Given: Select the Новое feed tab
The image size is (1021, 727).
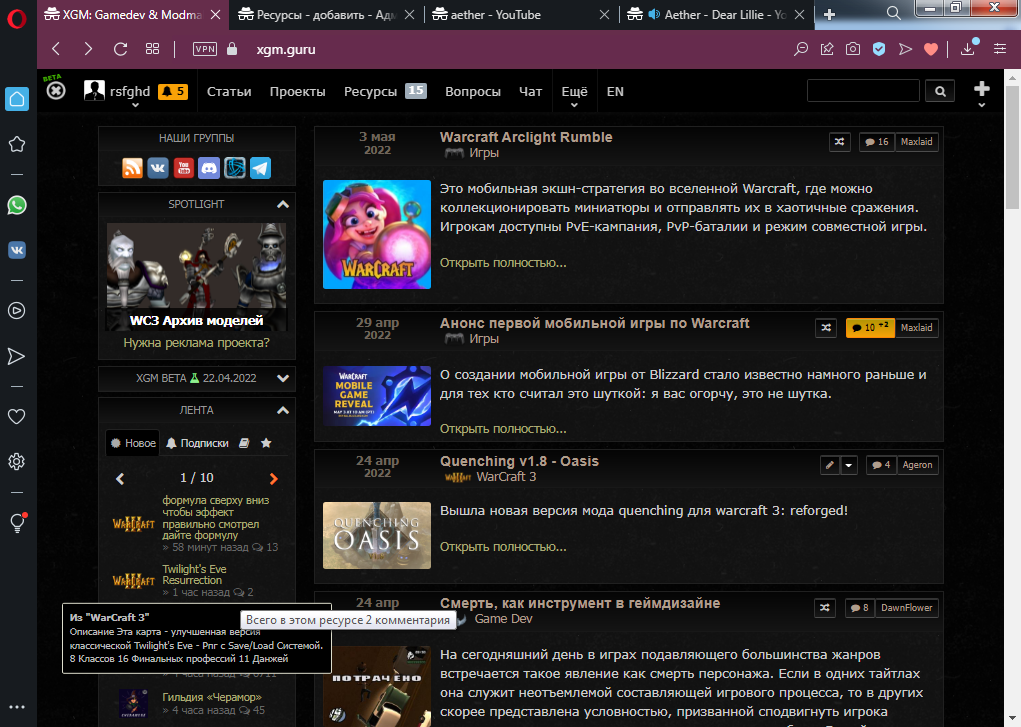Looking at the screenshot, I should pyautogui.click(x=133, y=443).
